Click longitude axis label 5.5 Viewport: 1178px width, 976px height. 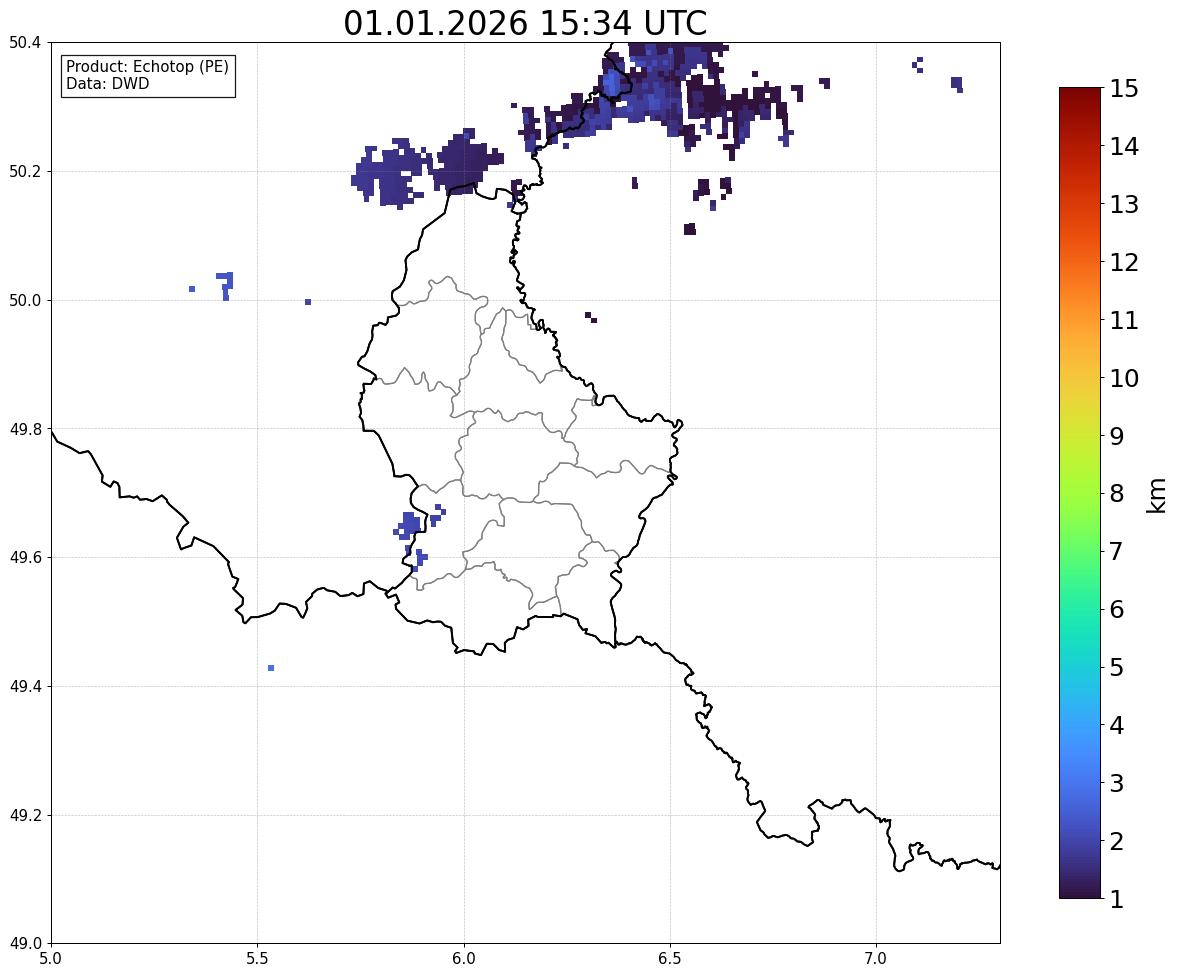(257, 959)
